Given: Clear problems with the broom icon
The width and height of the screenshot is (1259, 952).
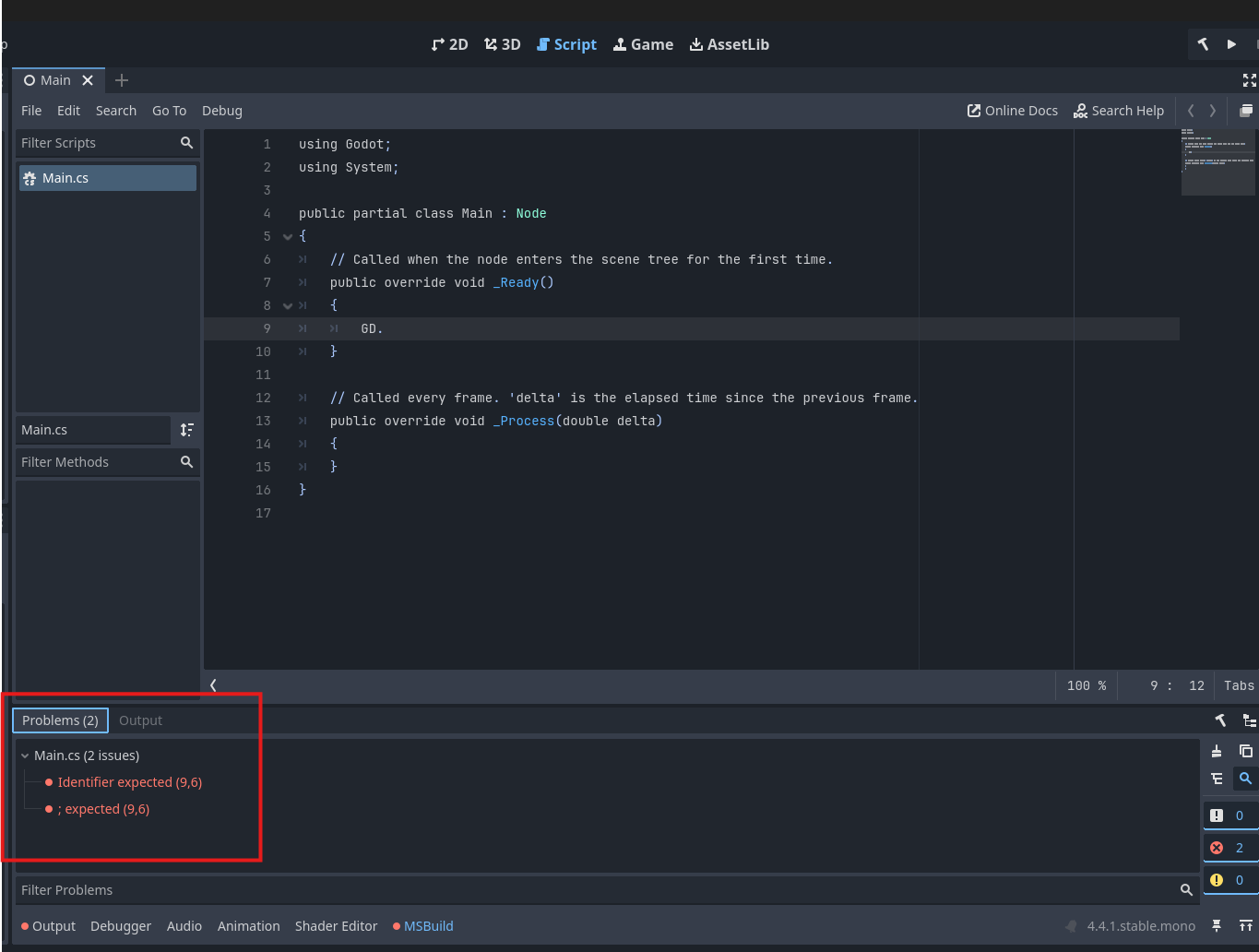Looking at the screenshot, I should point(1217,751).
